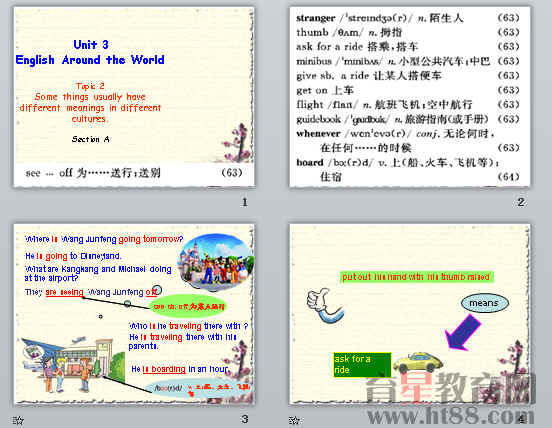Click slide number 2 label
This screenshot has width=552, height=428.
521,202
